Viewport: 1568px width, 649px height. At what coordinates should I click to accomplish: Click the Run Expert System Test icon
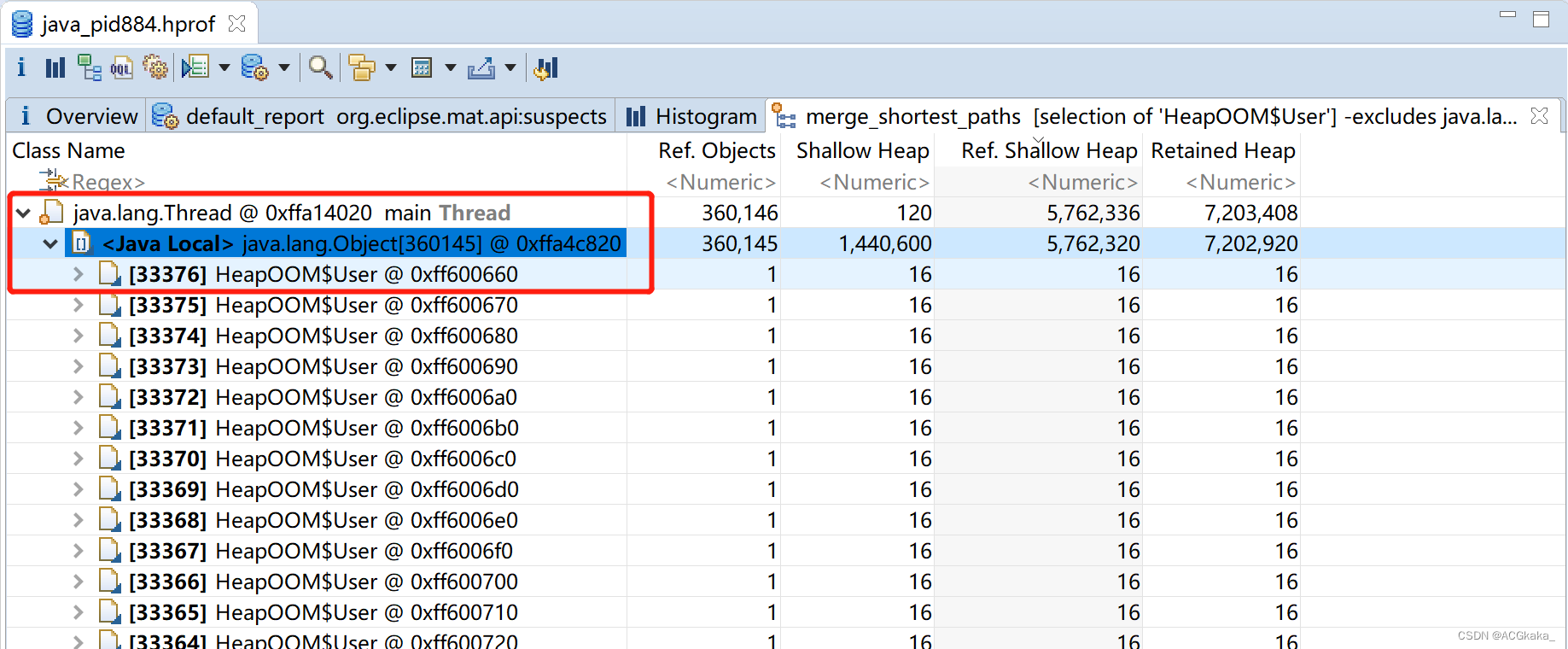pos(195,67)
